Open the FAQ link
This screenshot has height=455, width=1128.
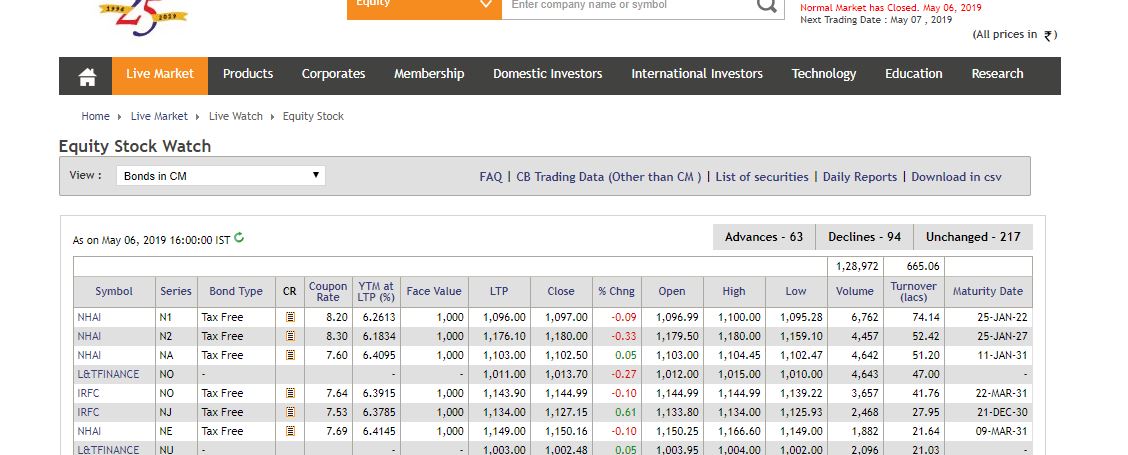pyautogui.click(x=491, y=176)
